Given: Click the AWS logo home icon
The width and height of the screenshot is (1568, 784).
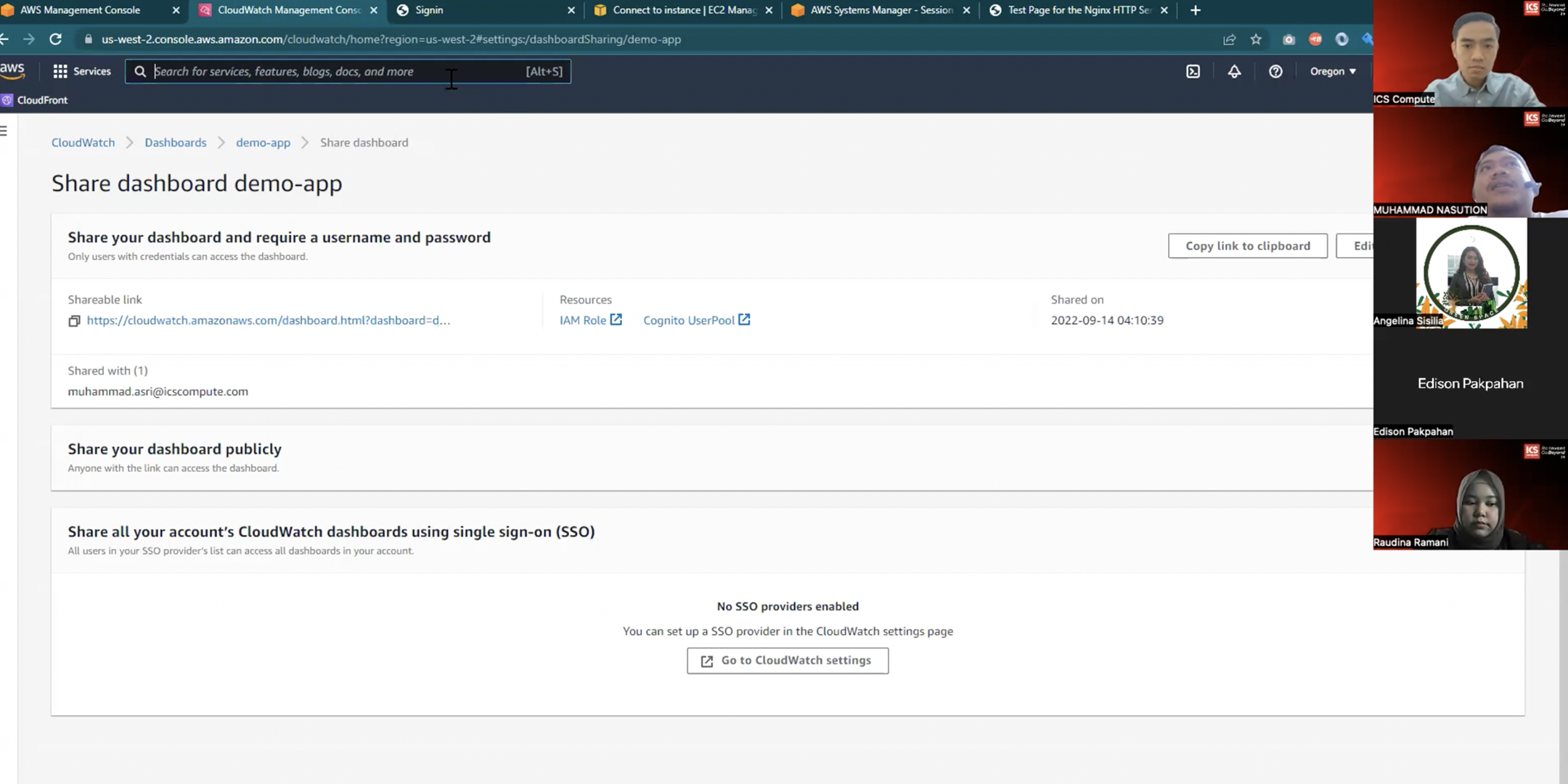Looking at the screenshot, I should coord(12,70).
